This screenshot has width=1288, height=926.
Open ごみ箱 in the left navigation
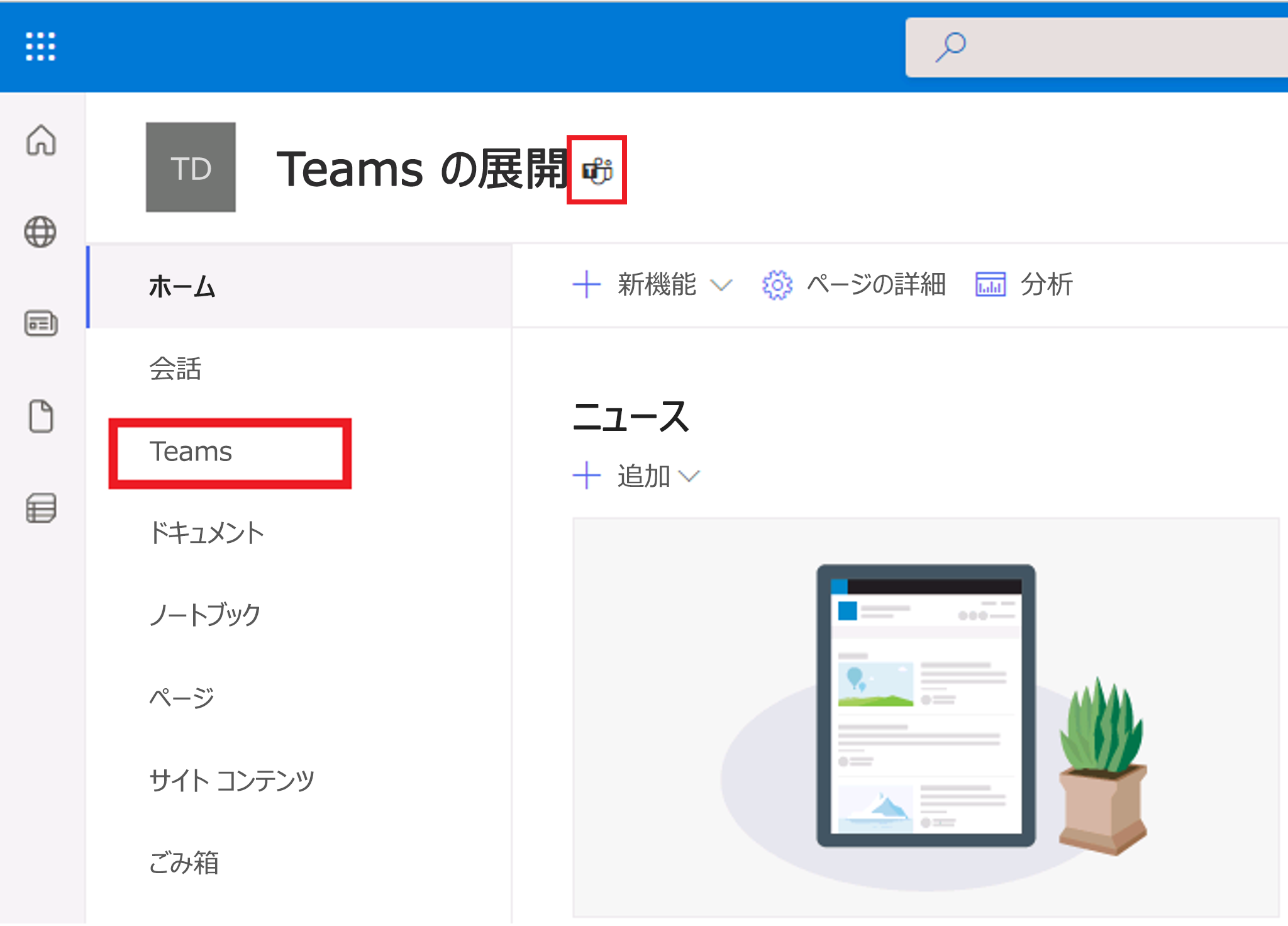click(184, 862)
